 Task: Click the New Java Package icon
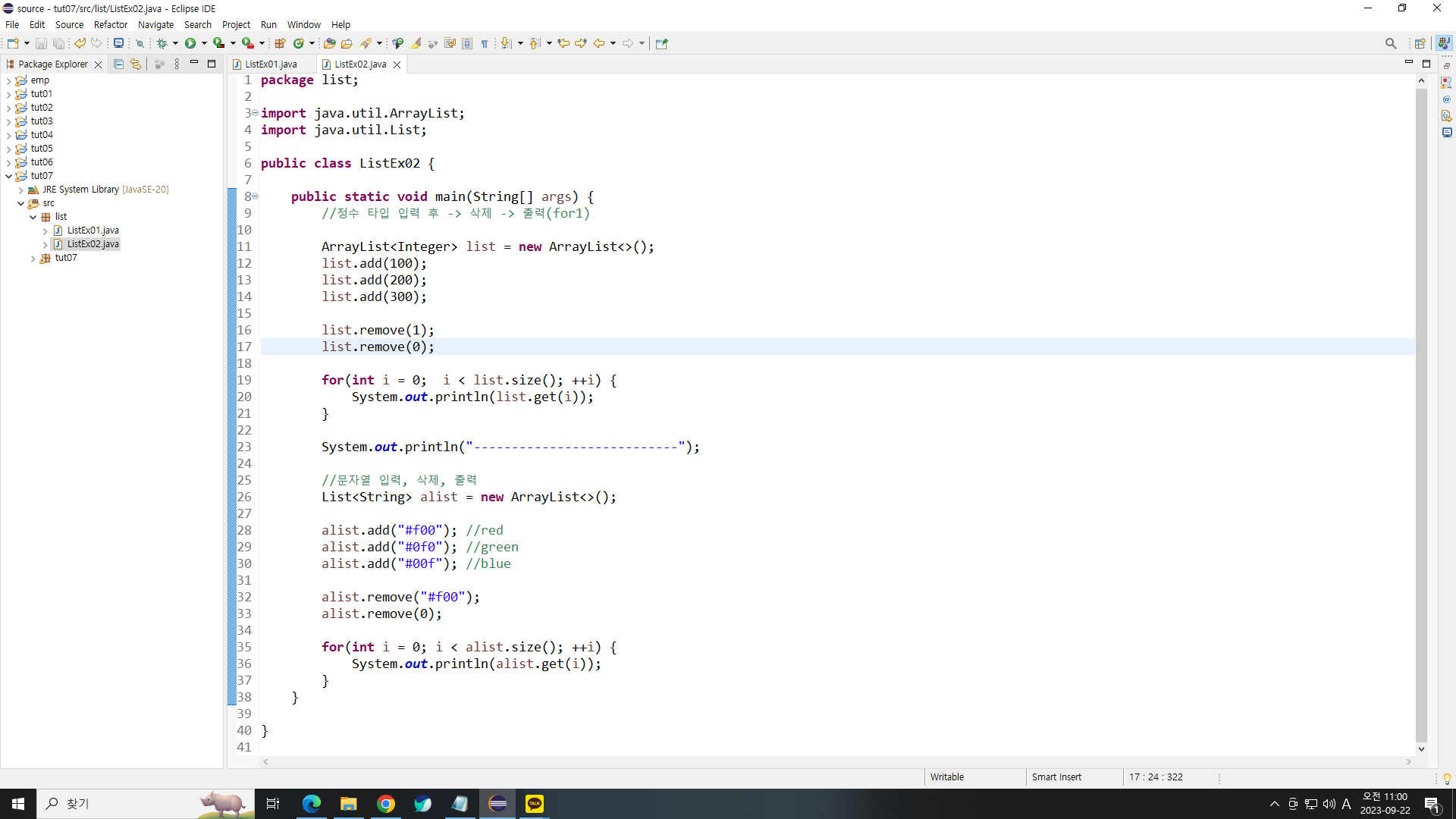point(280,43)
